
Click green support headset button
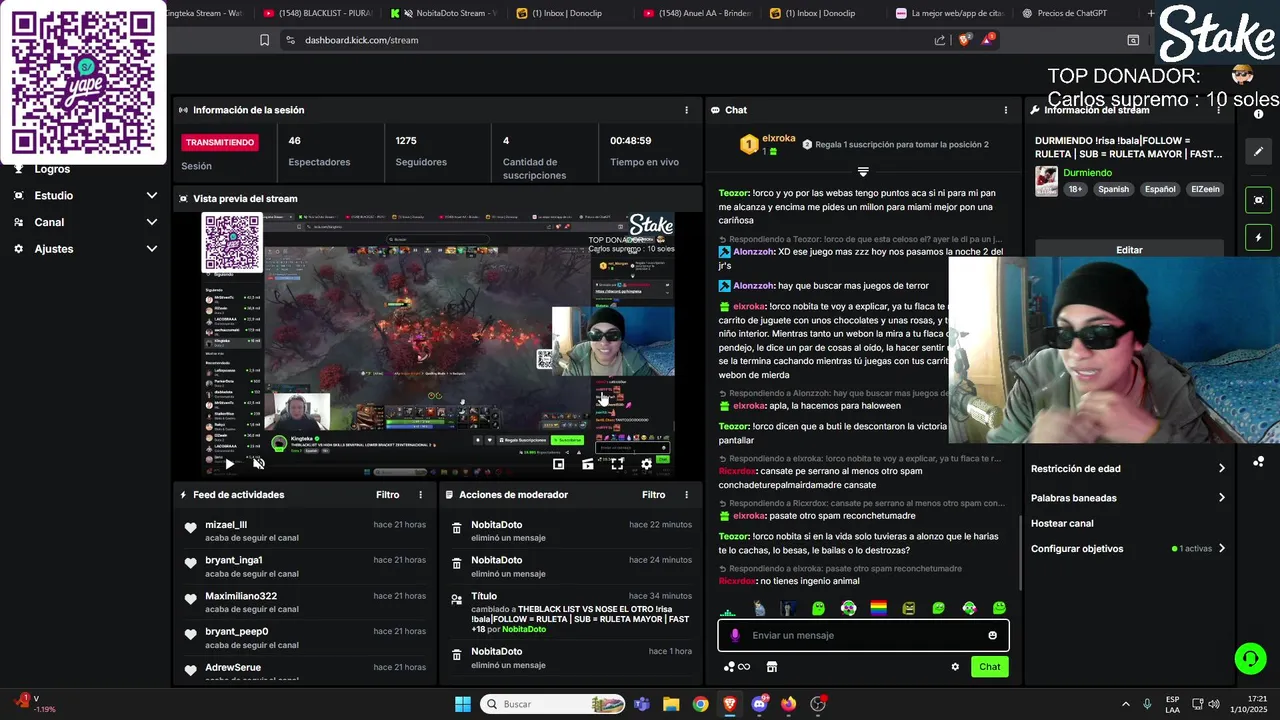(1250, 658)
